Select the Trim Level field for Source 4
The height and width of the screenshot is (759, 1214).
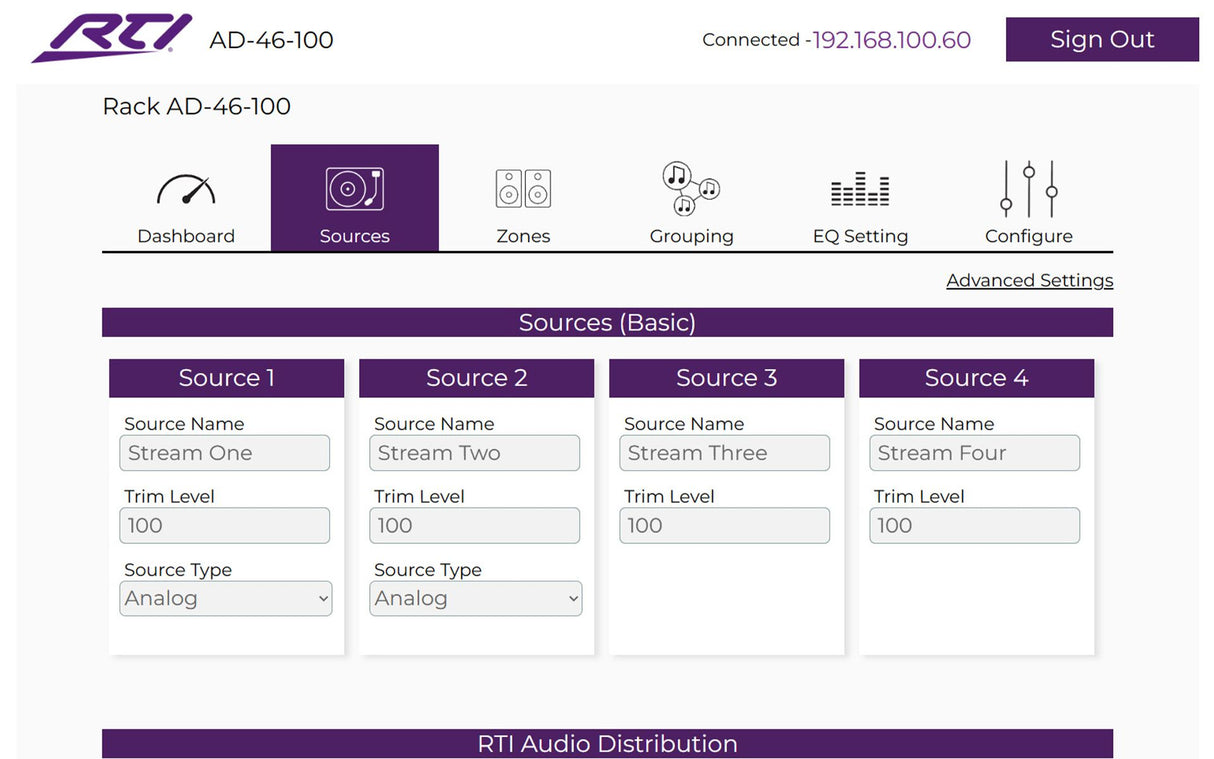(974, 525)
